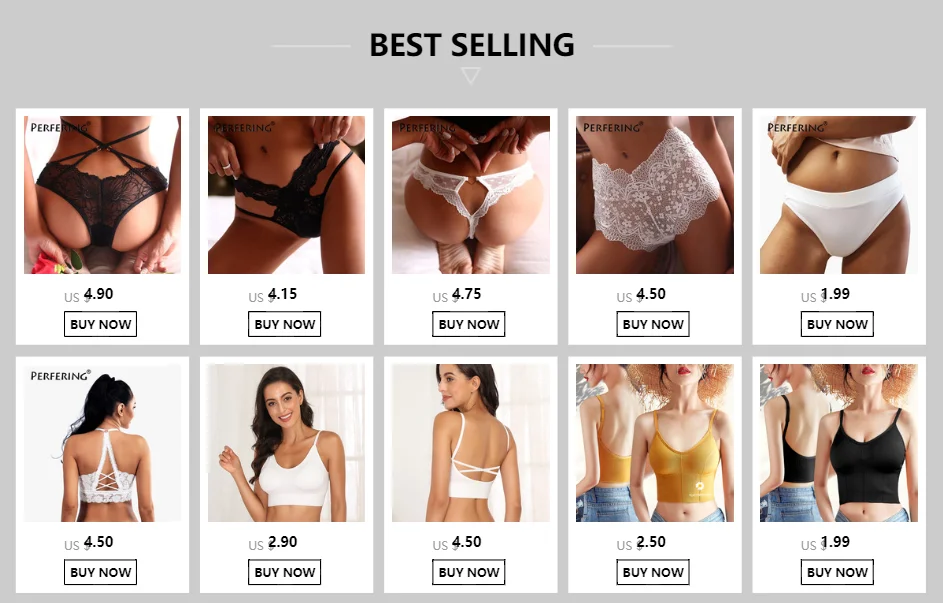Click BUY NOW under the top-row 1.99 item

[837, 324]
